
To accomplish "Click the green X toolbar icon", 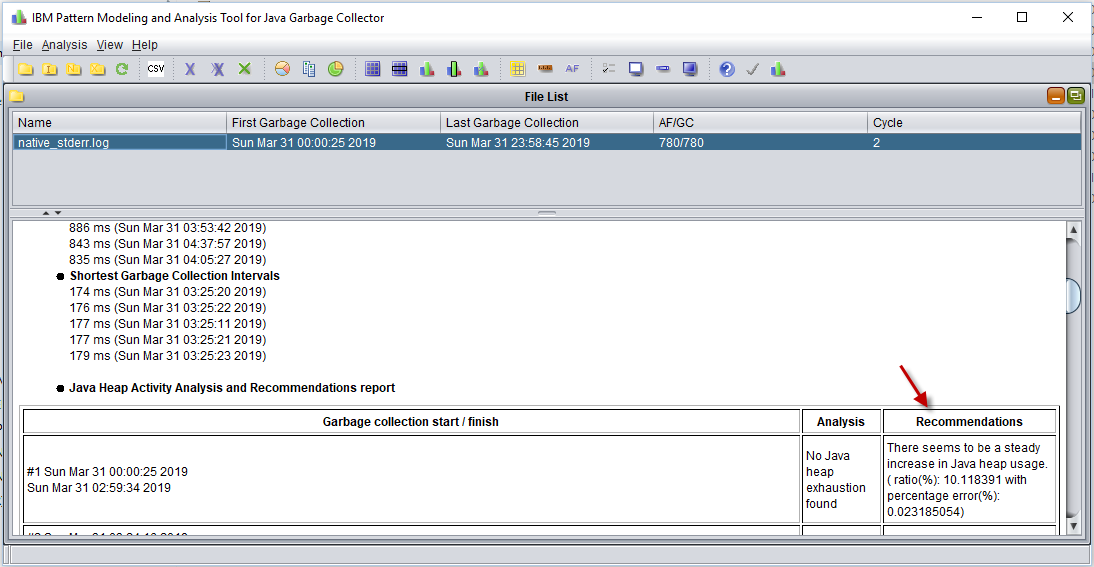I will (244, 69).
